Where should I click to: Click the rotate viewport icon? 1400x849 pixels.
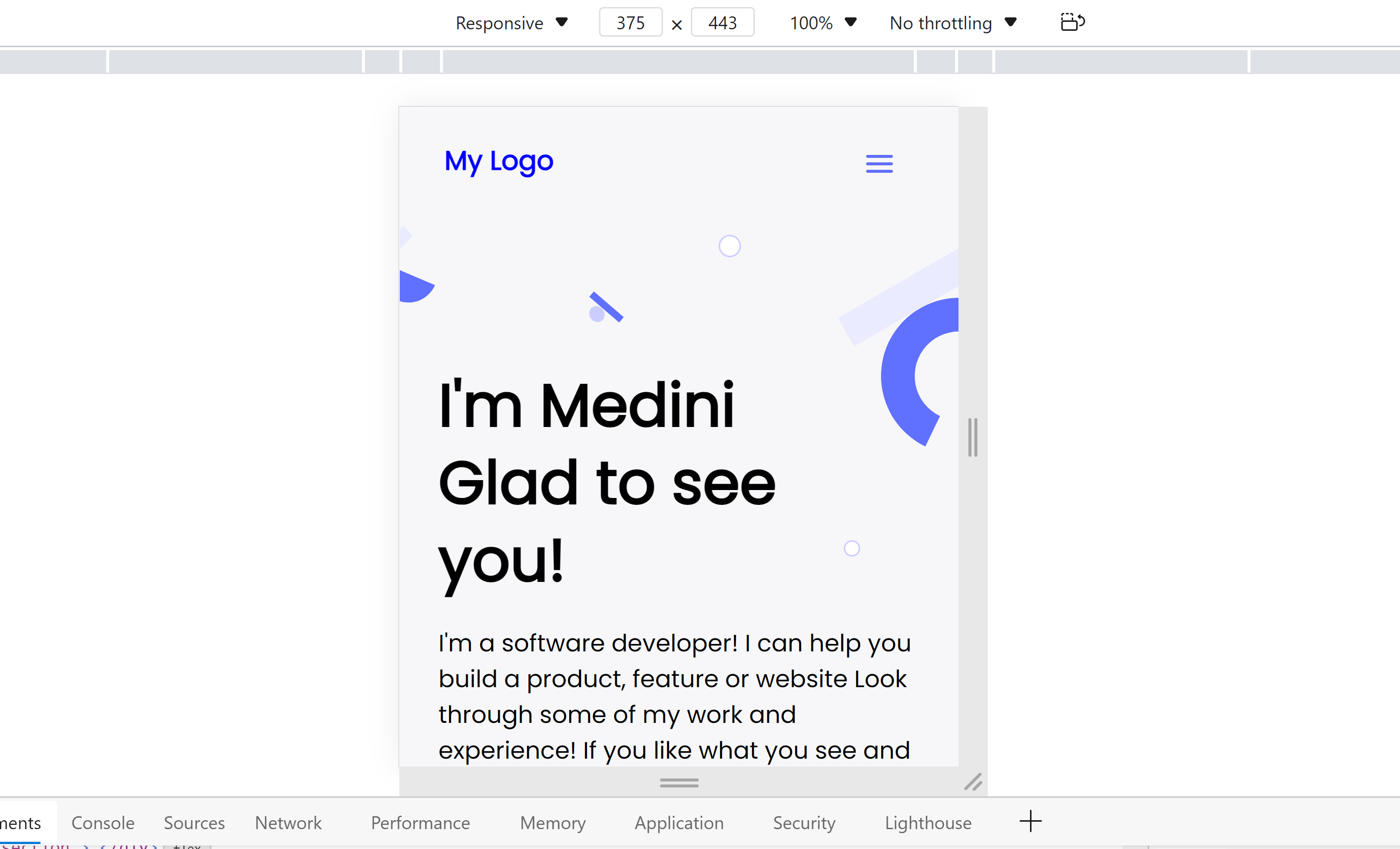tap(1072, 23)
